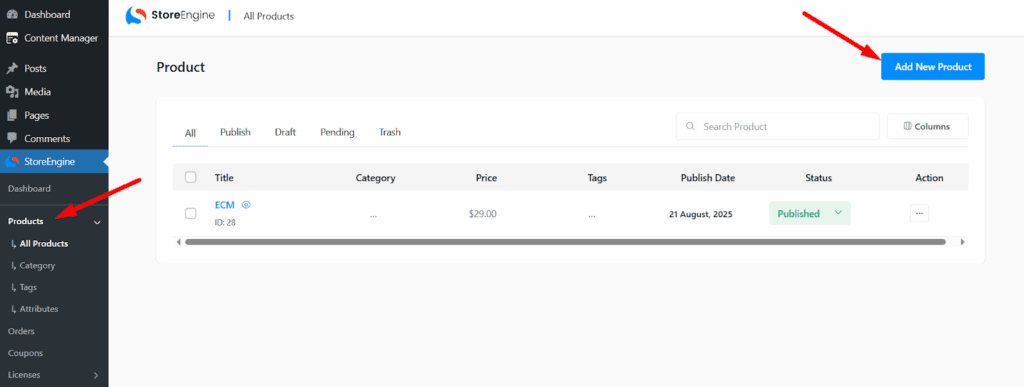
Task: Click the scrollbar left arrow
Action: tap(179, 242)
